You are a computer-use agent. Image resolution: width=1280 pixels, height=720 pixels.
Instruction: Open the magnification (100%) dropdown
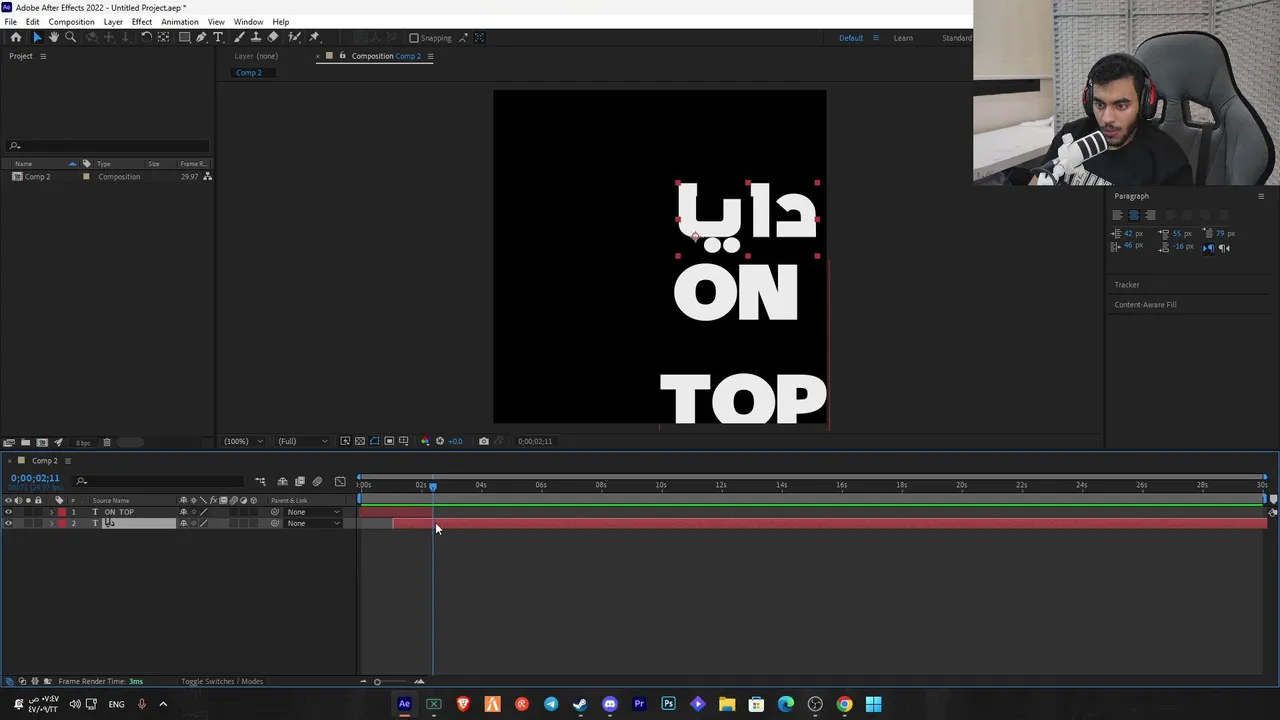click(x=243, y=441)
